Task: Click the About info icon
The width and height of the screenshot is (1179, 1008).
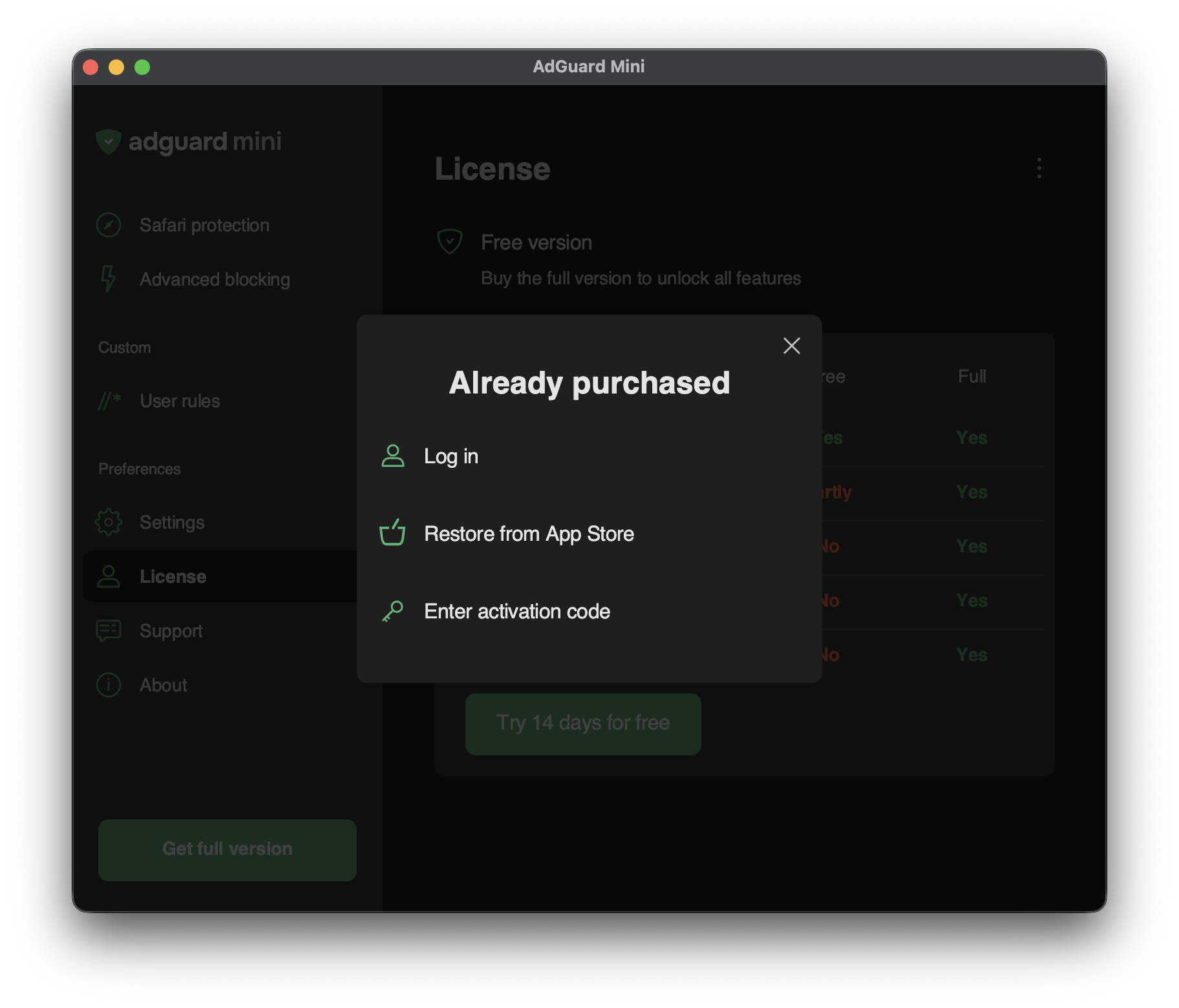Action: [x=109, y=685]
